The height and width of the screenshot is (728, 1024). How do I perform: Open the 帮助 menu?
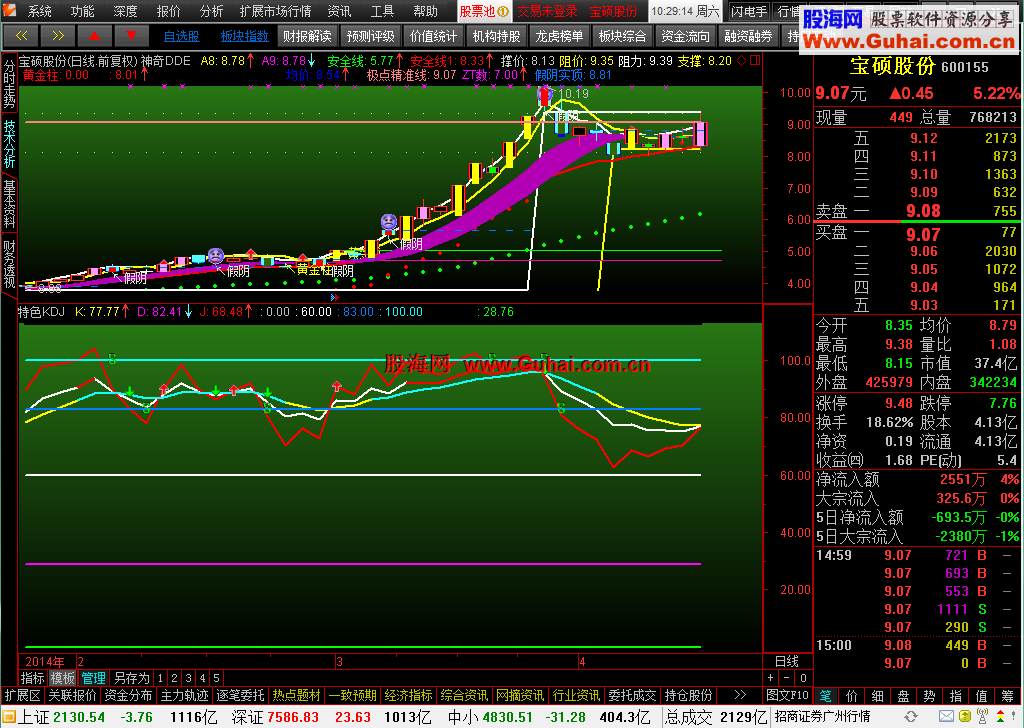click(x=425, y=11)
